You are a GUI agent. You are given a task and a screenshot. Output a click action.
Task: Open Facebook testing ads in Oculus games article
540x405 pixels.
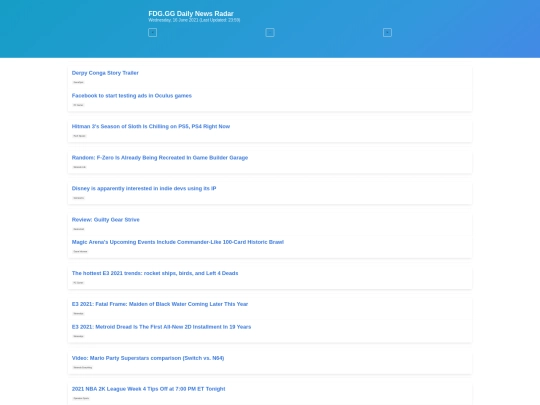132,96
